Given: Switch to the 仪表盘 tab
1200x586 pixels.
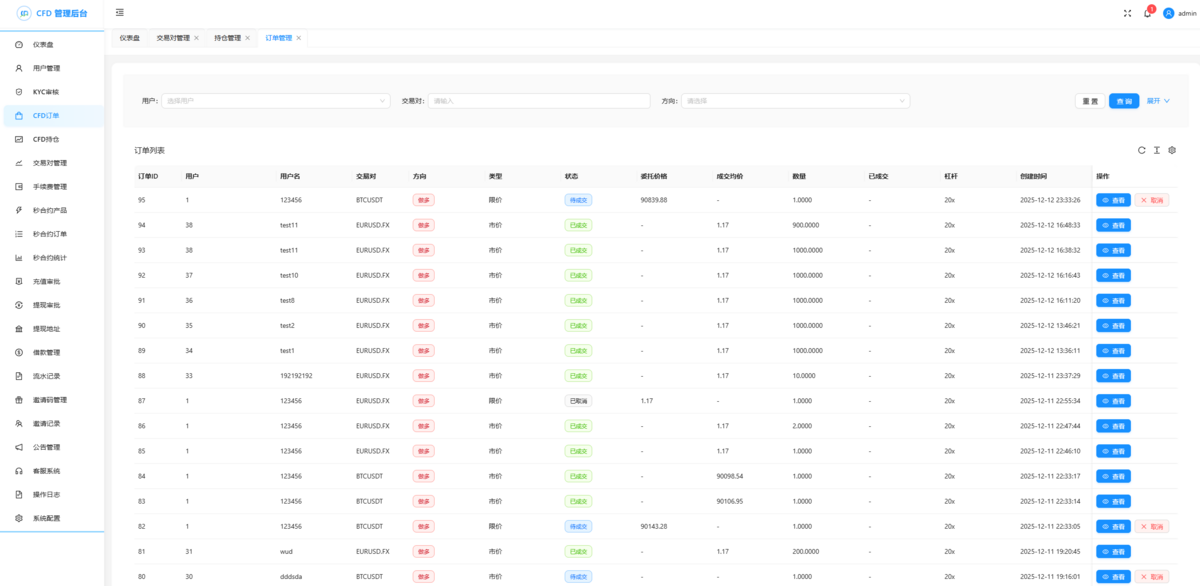Looking at the screenshot, I should 130,38.
